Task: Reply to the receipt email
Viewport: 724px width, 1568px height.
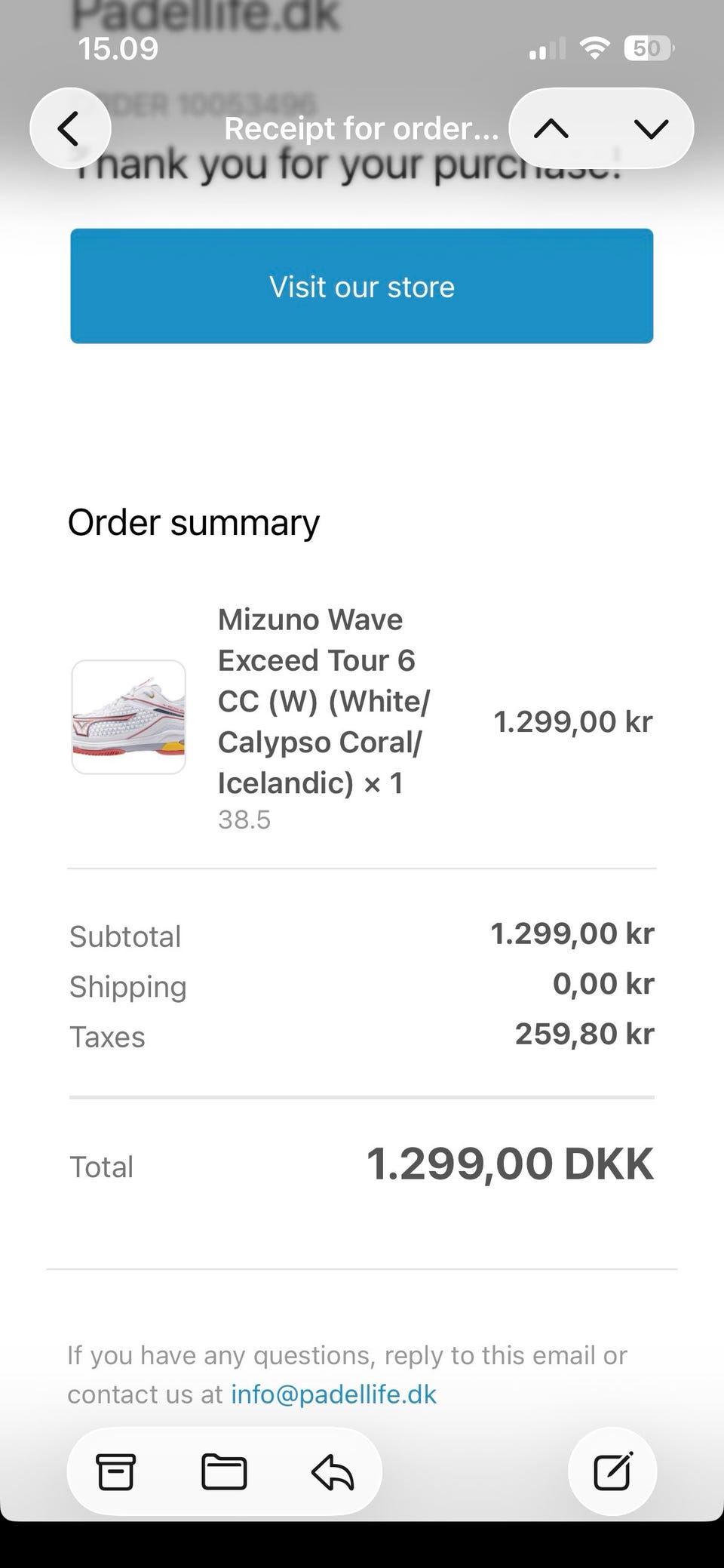Action: point(333,1471)
